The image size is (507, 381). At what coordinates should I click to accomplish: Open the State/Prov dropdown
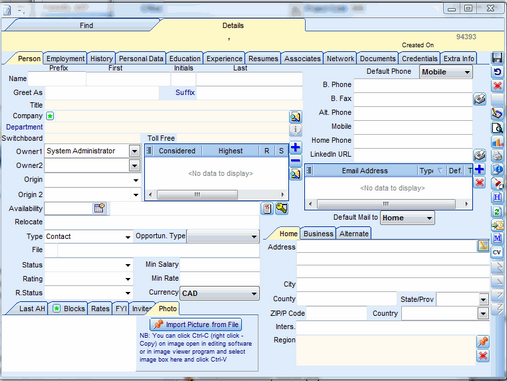483,299
